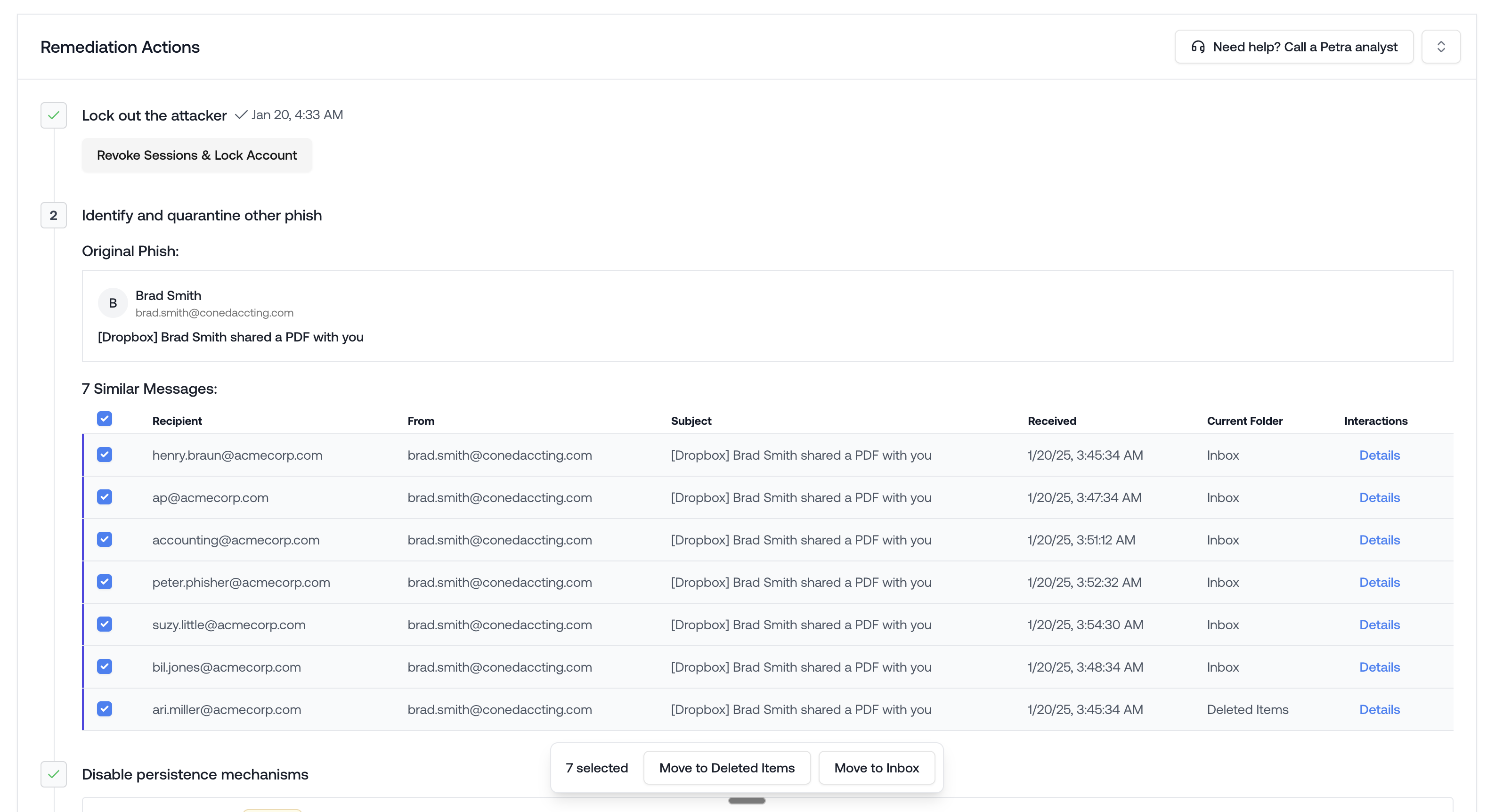
Task: Uncheck henry.braun@acmecorp.com message row
Action: [105, 455]
